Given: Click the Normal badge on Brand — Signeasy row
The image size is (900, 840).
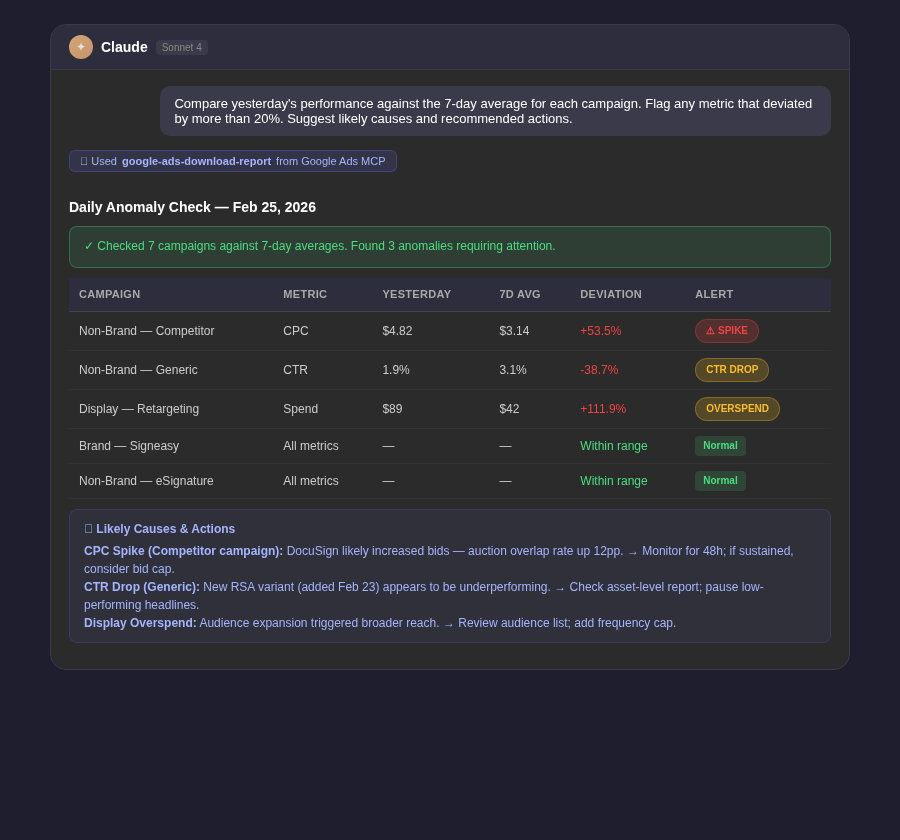Looking at the screenshot, I should point(720,445).
